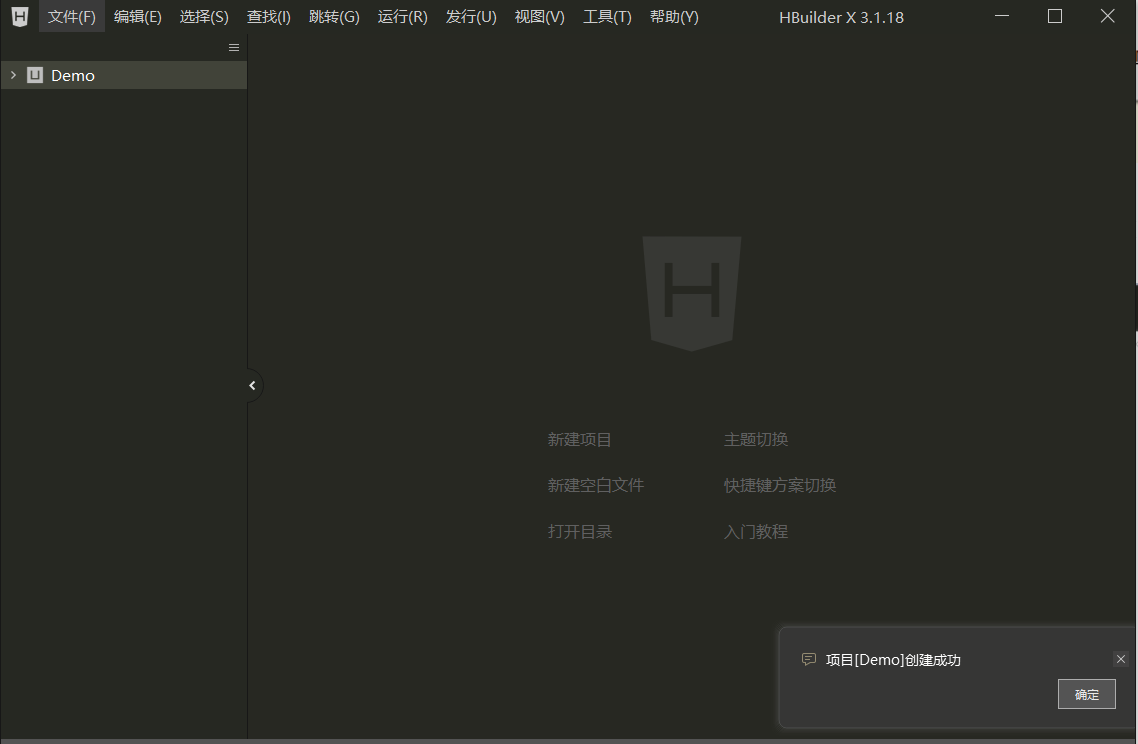Expand the Demo project tree

(13, 75)
